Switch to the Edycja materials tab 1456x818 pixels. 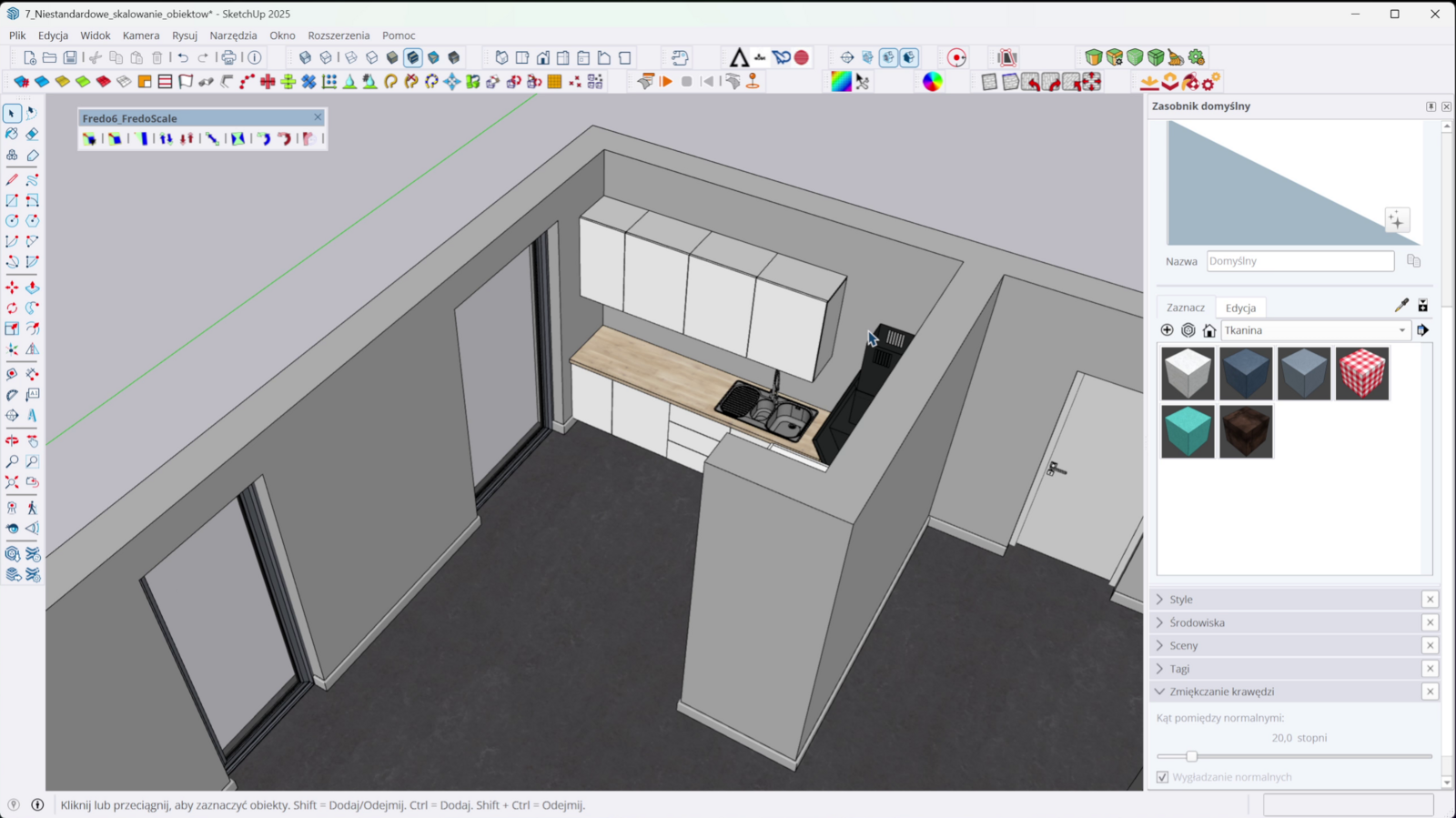tap(1240, 308)
